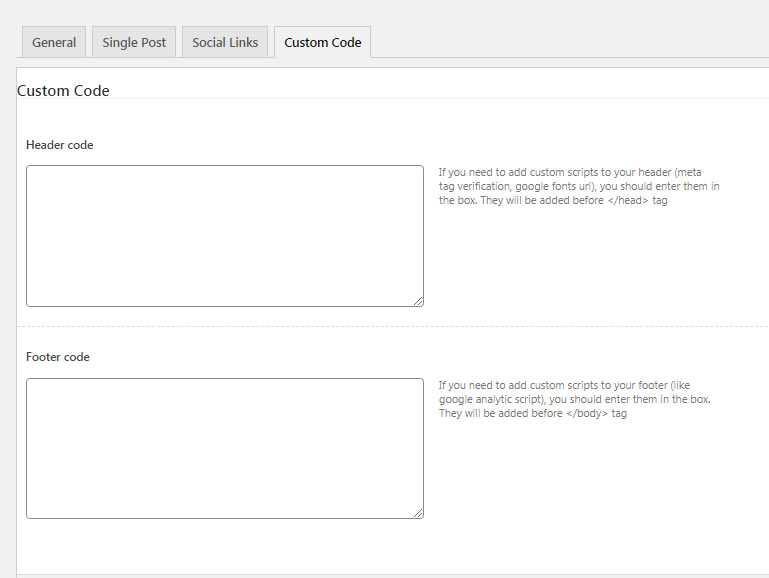
Task: Click the word "header" in the header description
Action: point(655,173)
